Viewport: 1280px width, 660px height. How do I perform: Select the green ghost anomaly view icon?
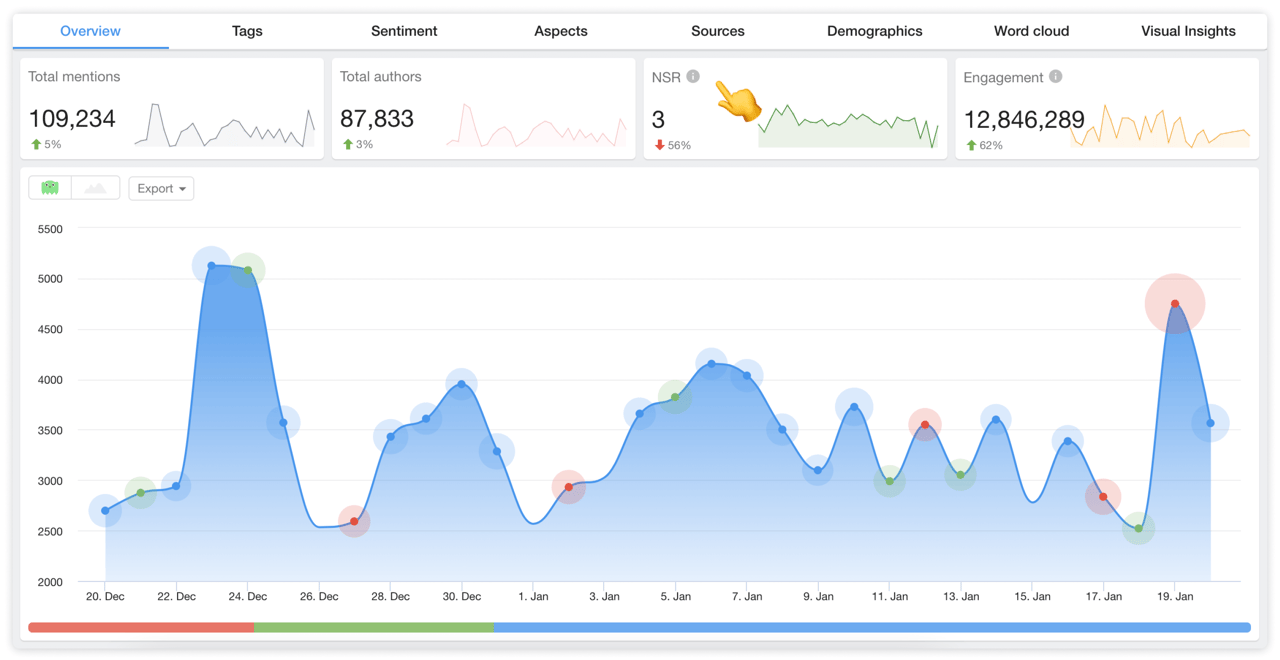[48, 188]
